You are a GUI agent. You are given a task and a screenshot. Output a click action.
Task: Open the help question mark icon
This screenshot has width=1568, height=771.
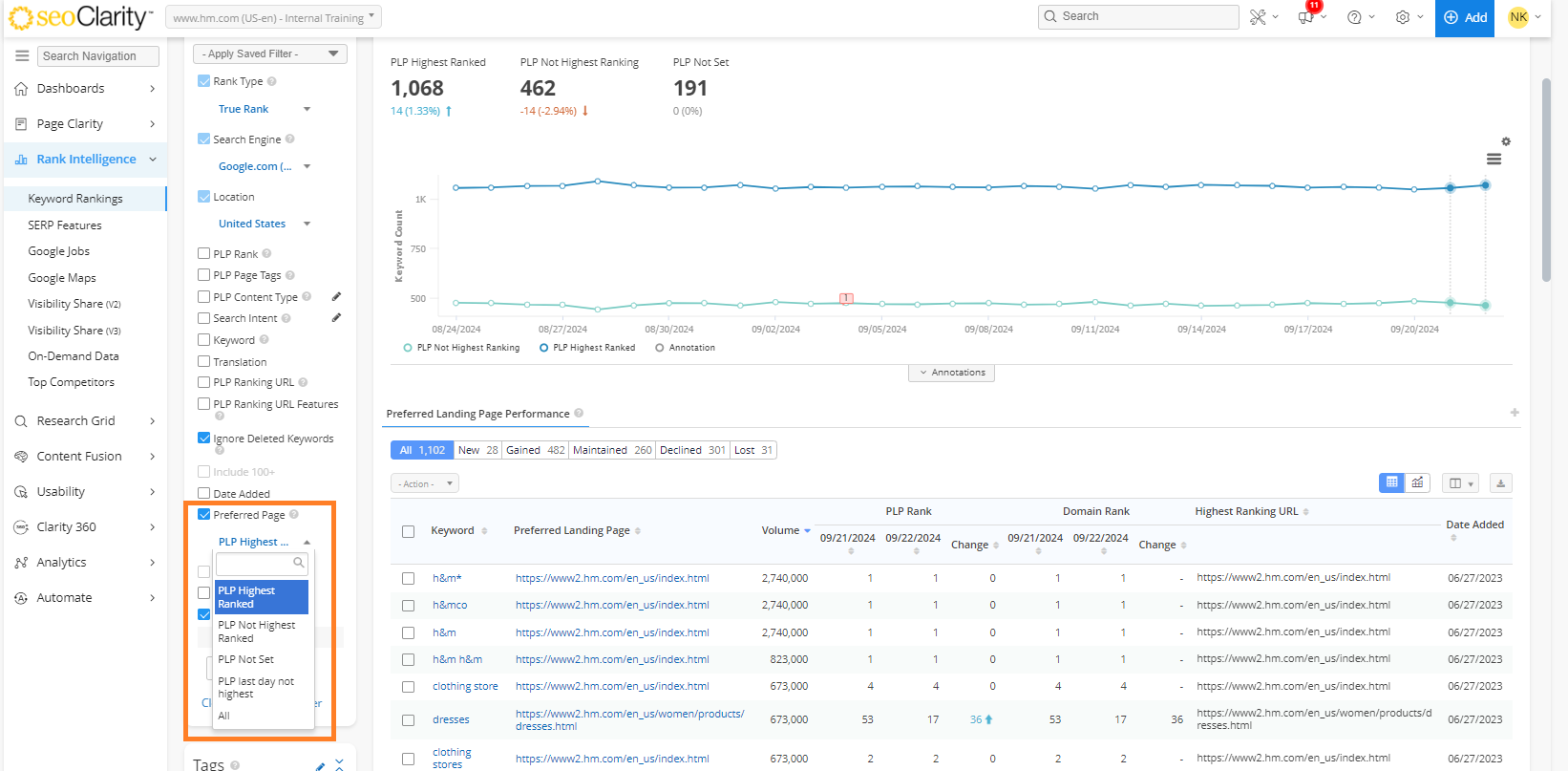click(1354, 17)
